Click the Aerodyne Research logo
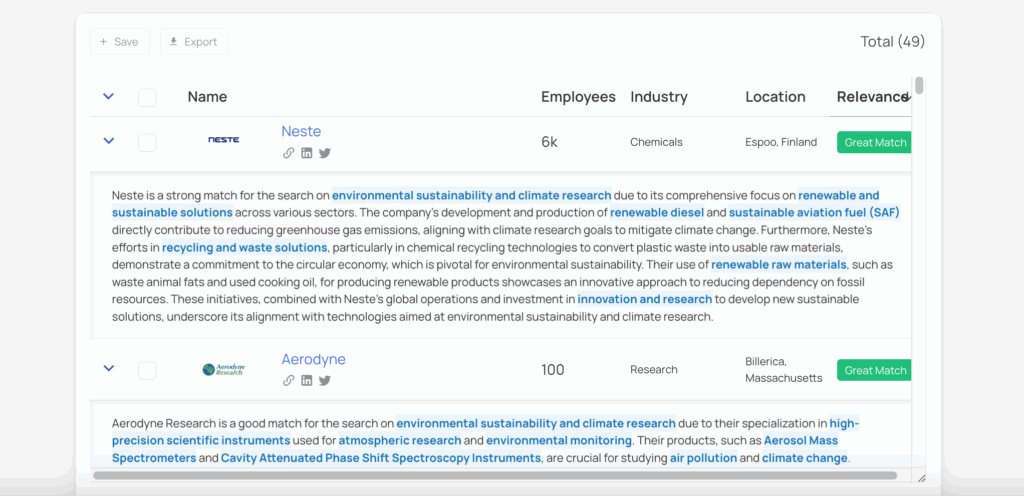Image resolution: width=1024 pixels, height=496 pixels. pyautogui.click(x=223, y=369)
